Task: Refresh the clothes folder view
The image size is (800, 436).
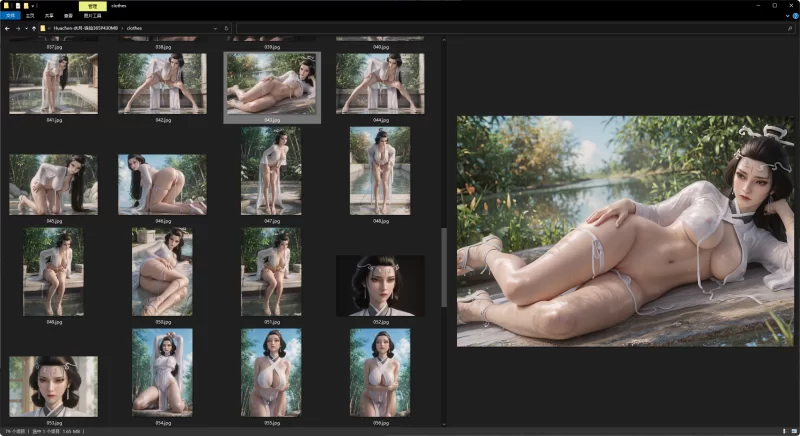Action: tap(227, 29)
